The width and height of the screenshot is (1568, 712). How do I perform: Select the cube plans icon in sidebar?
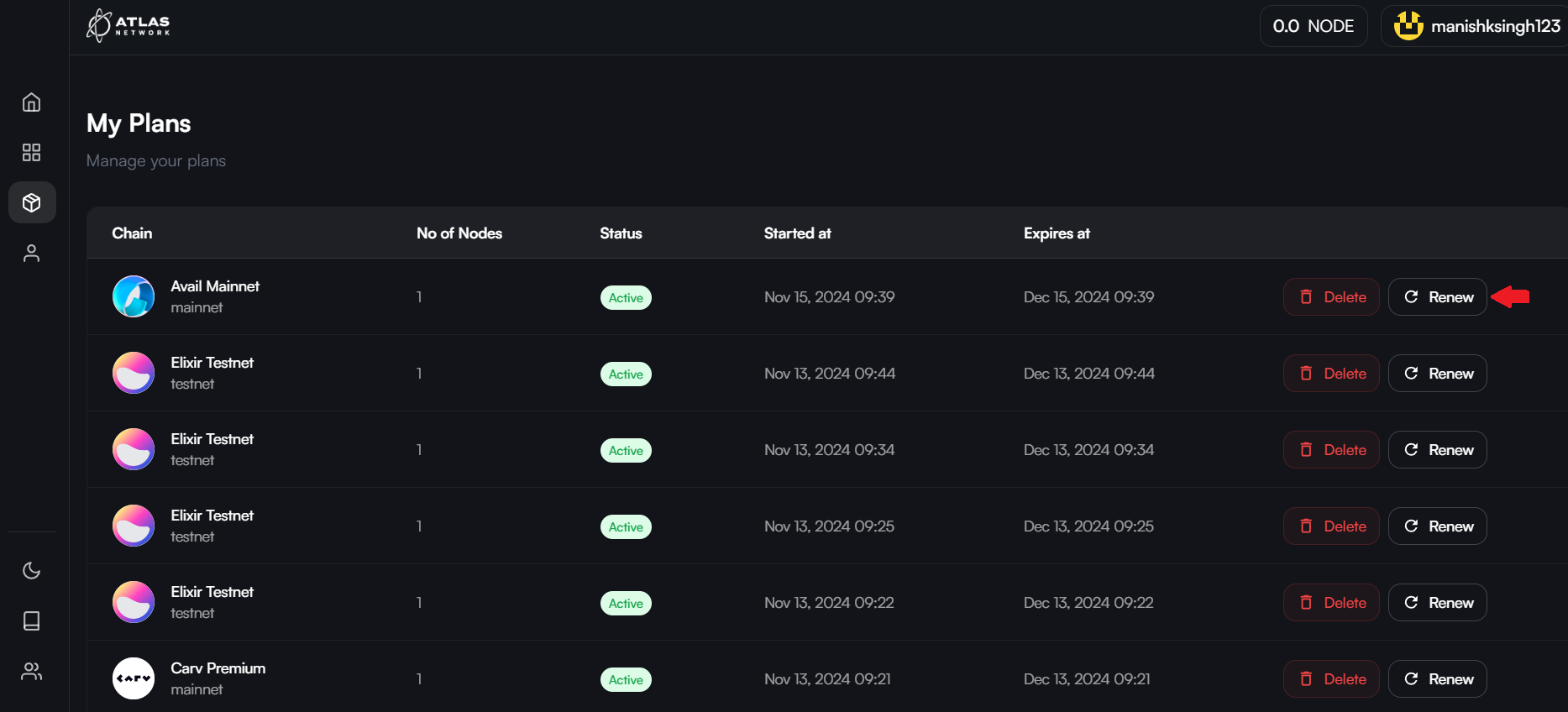(x=32, y=202)
